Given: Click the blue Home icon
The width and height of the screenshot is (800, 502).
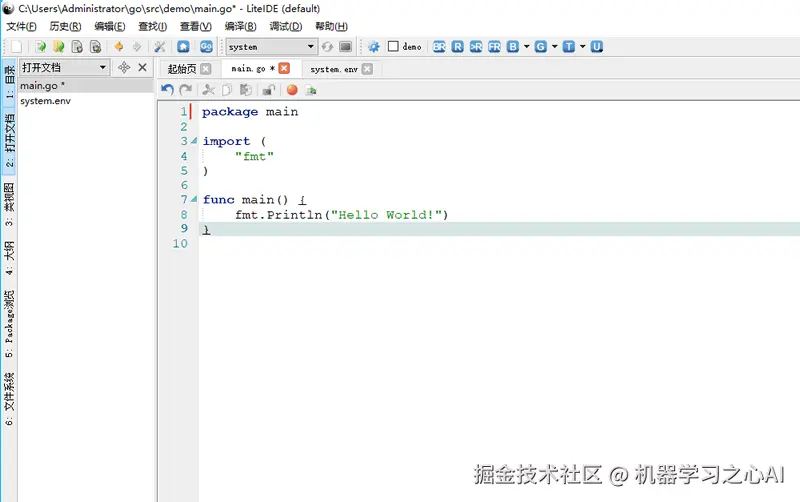Looking at the screenshot, I should click(x=183, y=47).
